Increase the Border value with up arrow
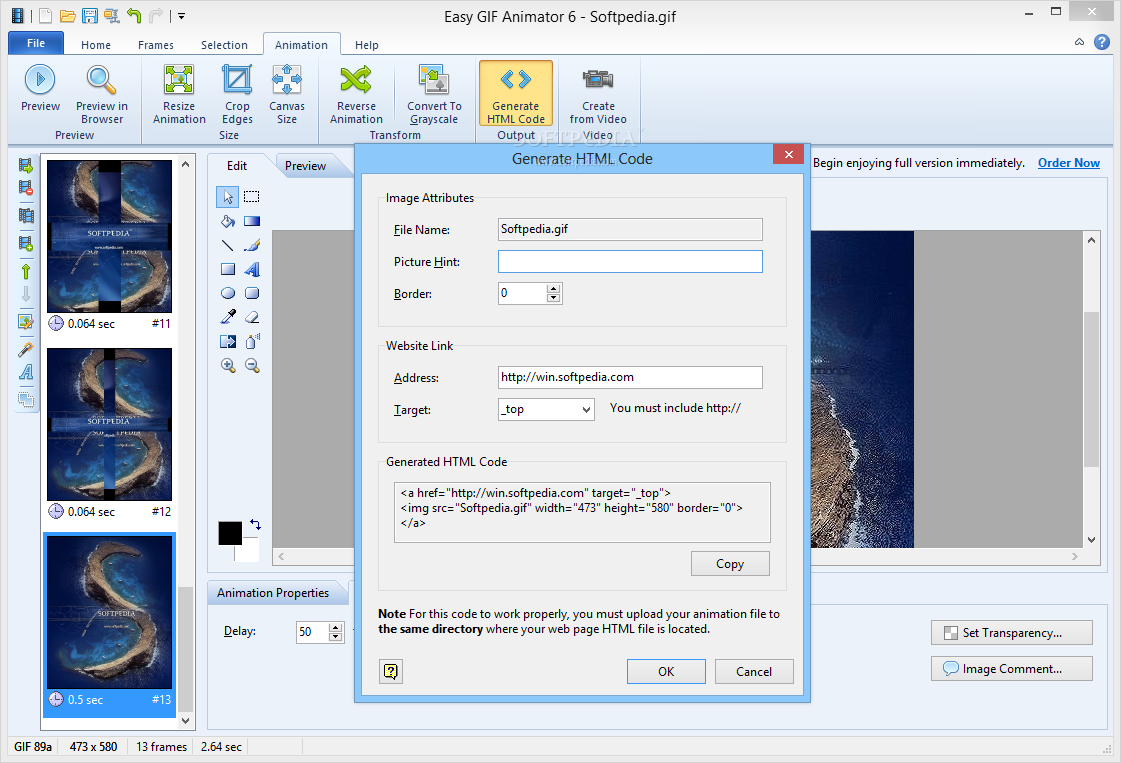The image size is (1121, 763). pyautogui.click(x=553, y=288)
